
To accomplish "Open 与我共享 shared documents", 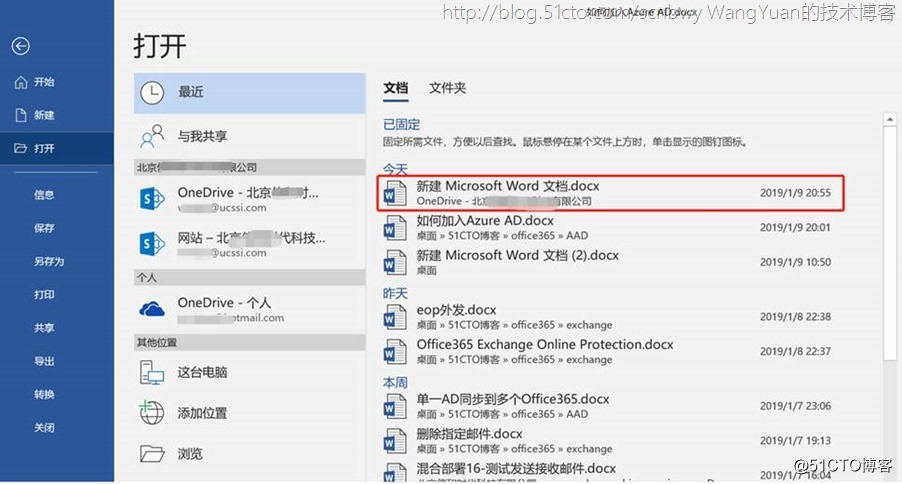I will click(x=250, y=136).
